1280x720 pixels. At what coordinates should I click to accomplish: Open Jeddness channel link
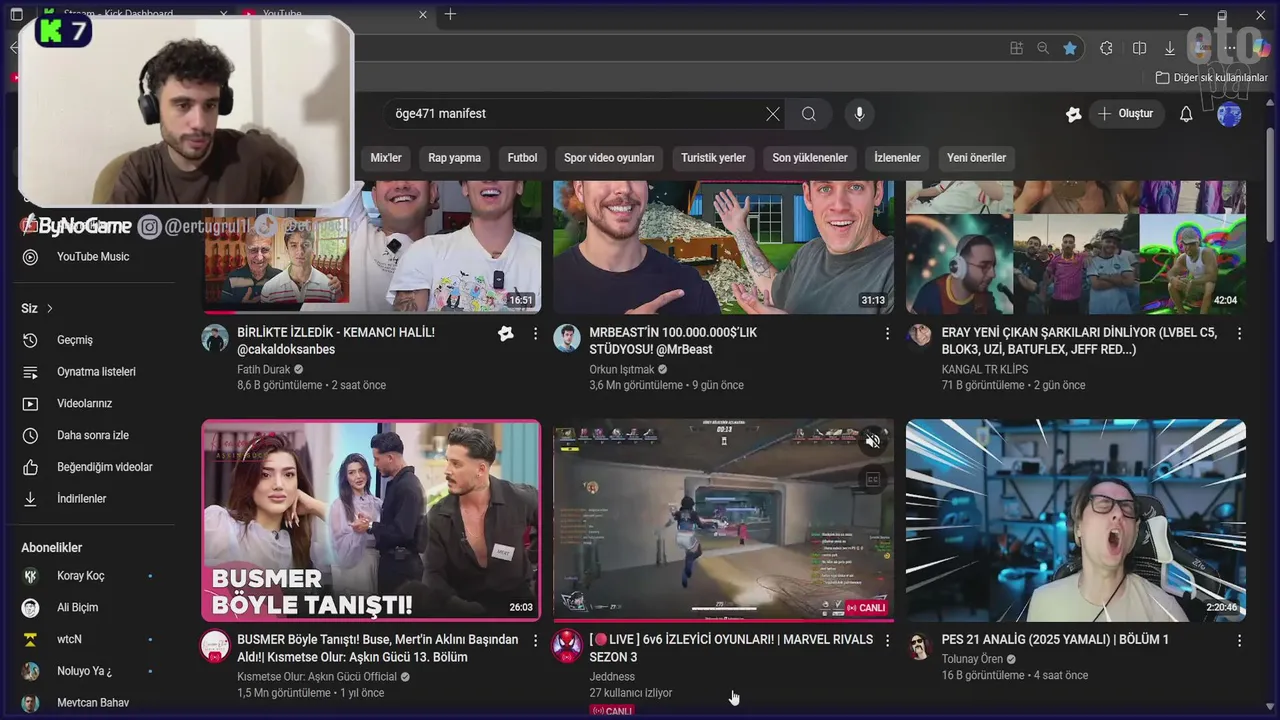(x=612, y=677)
